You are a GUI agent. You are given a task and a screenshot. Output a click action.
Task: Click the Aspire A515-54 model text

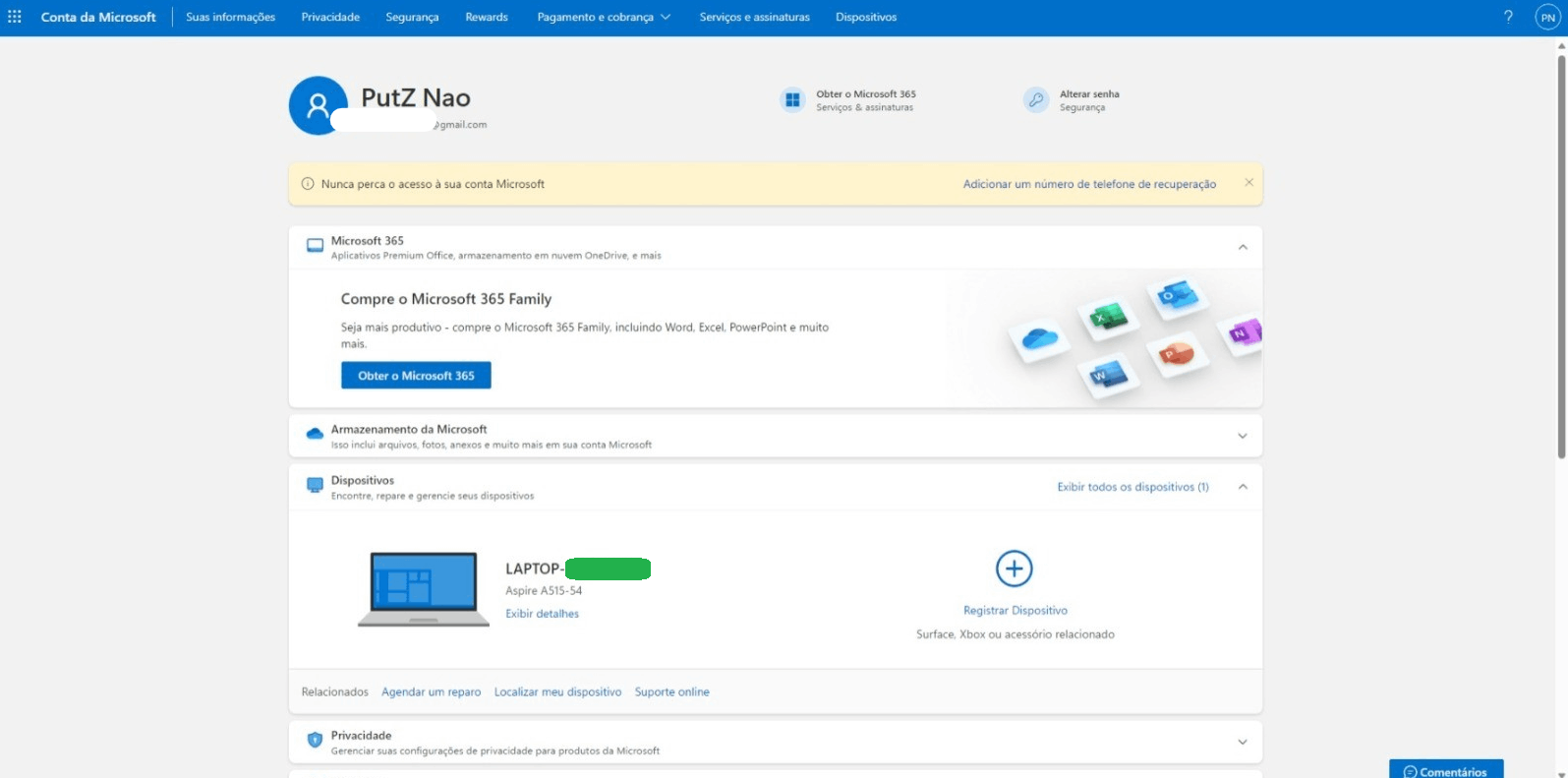[x=544, y=591]
